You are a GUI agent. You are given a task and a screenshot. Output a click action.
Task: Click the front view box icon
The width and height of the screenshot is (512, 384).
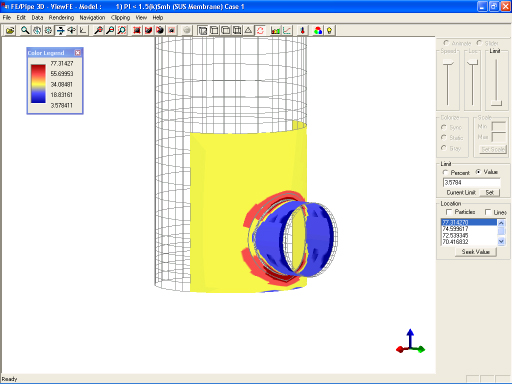click(x=214, y=31)
